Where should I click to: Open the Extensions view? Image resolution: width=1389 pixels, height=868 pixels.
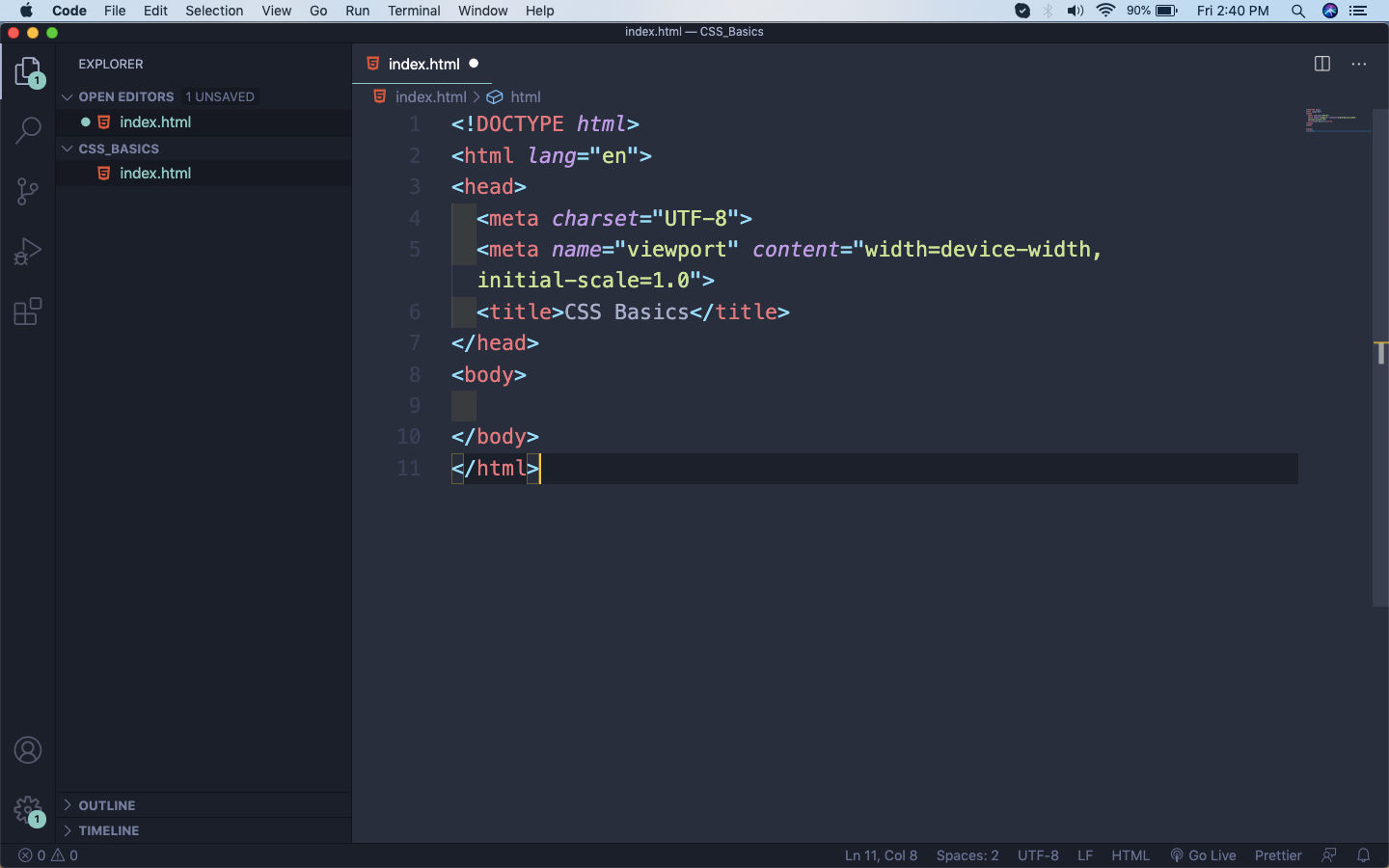tap(28, 312)
